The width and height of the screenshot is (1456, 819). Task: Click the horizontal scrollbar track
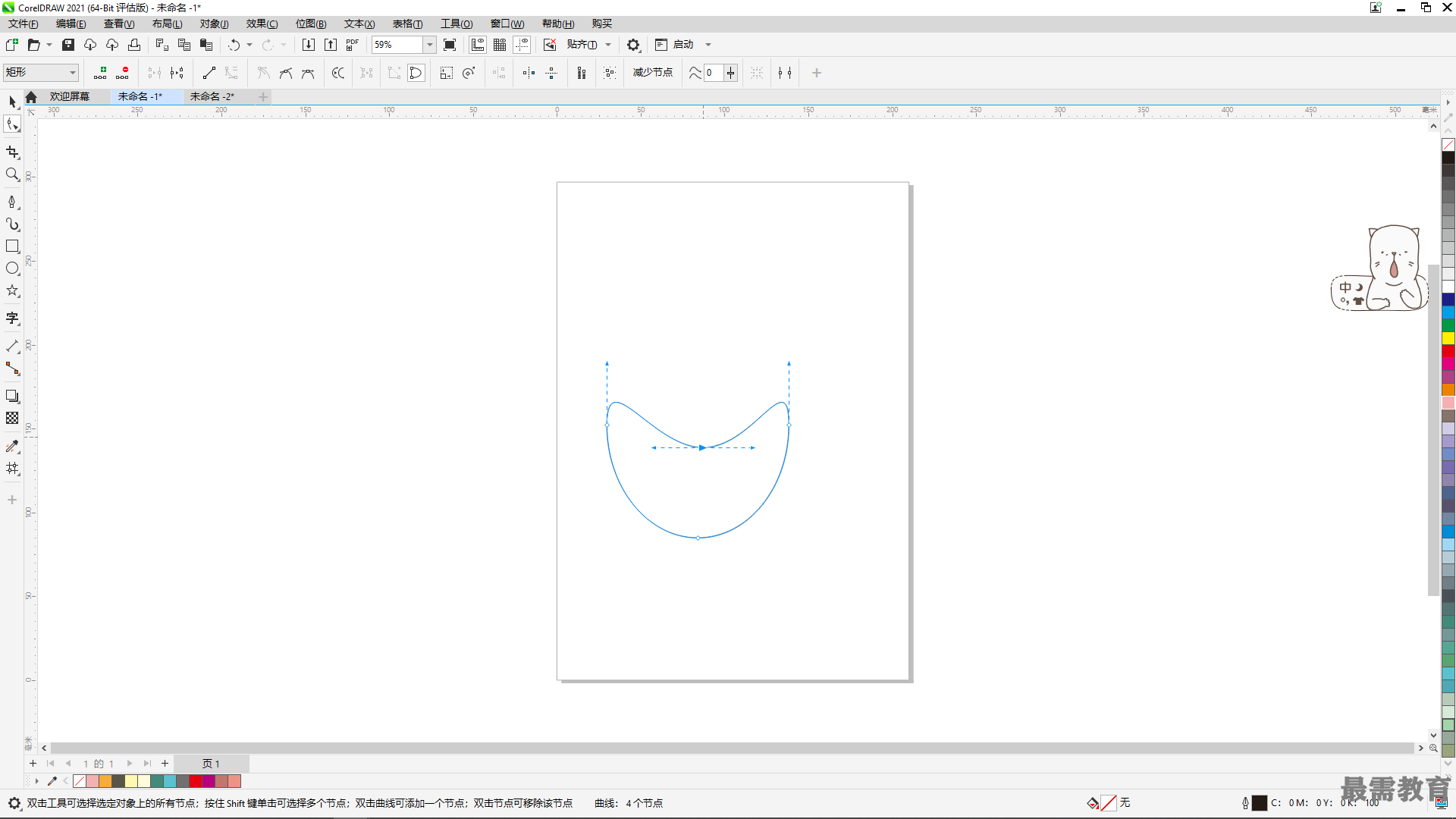pyautogui.click(x=732, y=748)
